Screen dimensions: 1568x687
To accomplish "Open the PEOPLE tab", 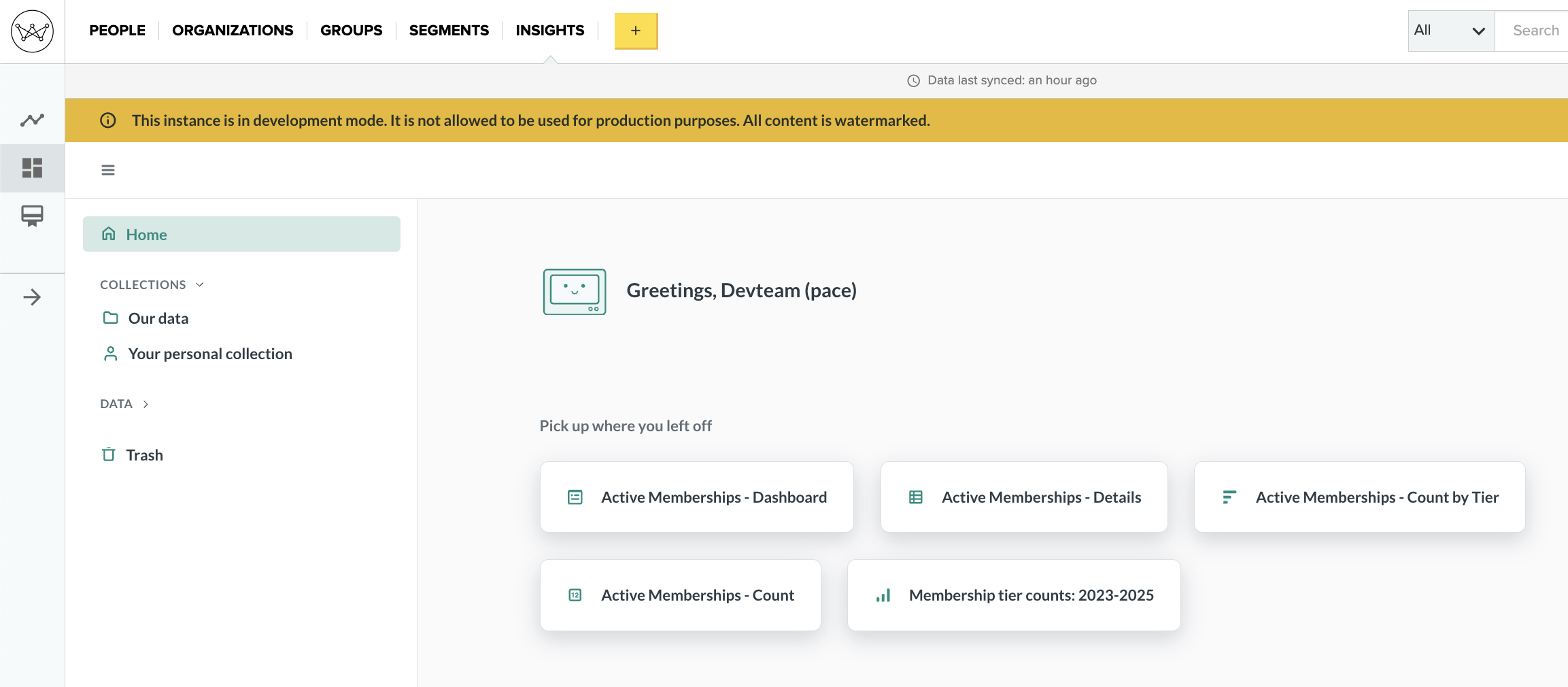I will 117,31.
